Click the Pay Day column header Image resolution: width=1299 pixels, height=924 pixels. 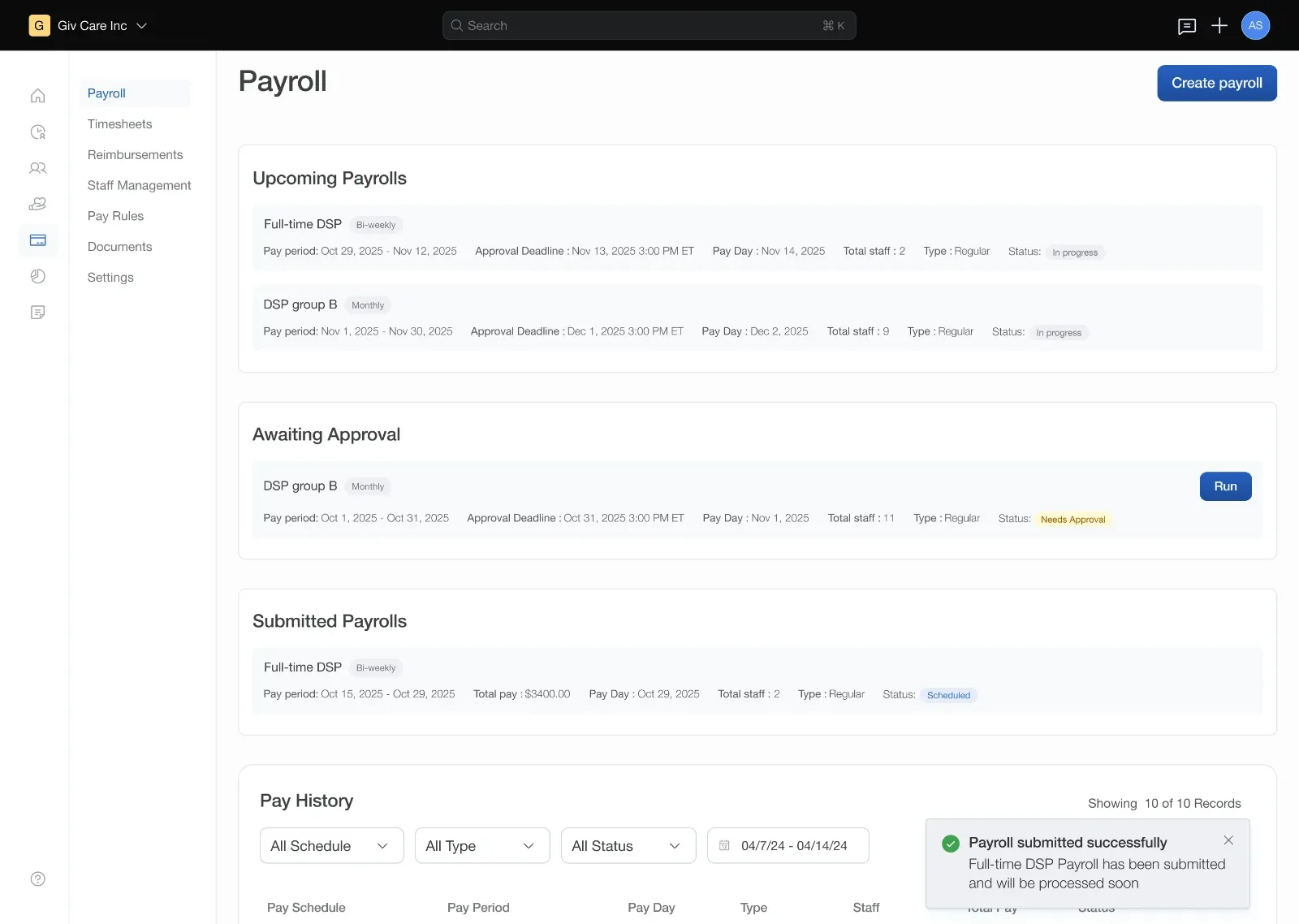651,908
